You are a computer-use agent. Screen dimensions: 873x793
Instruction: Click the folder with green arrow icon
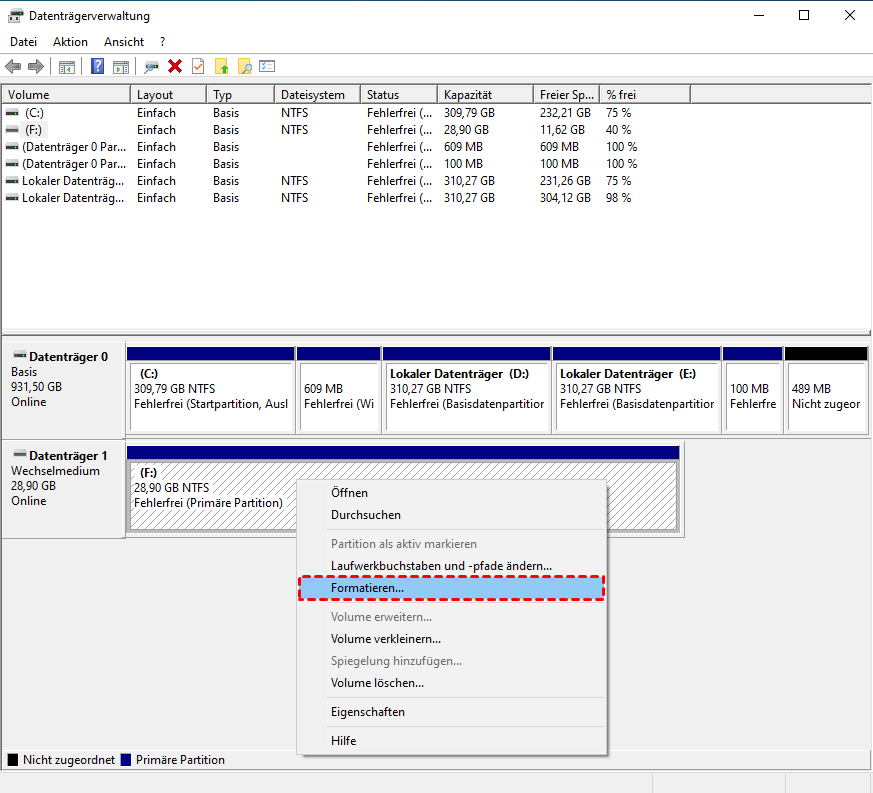pyautogui.click(x=222, y=67)
